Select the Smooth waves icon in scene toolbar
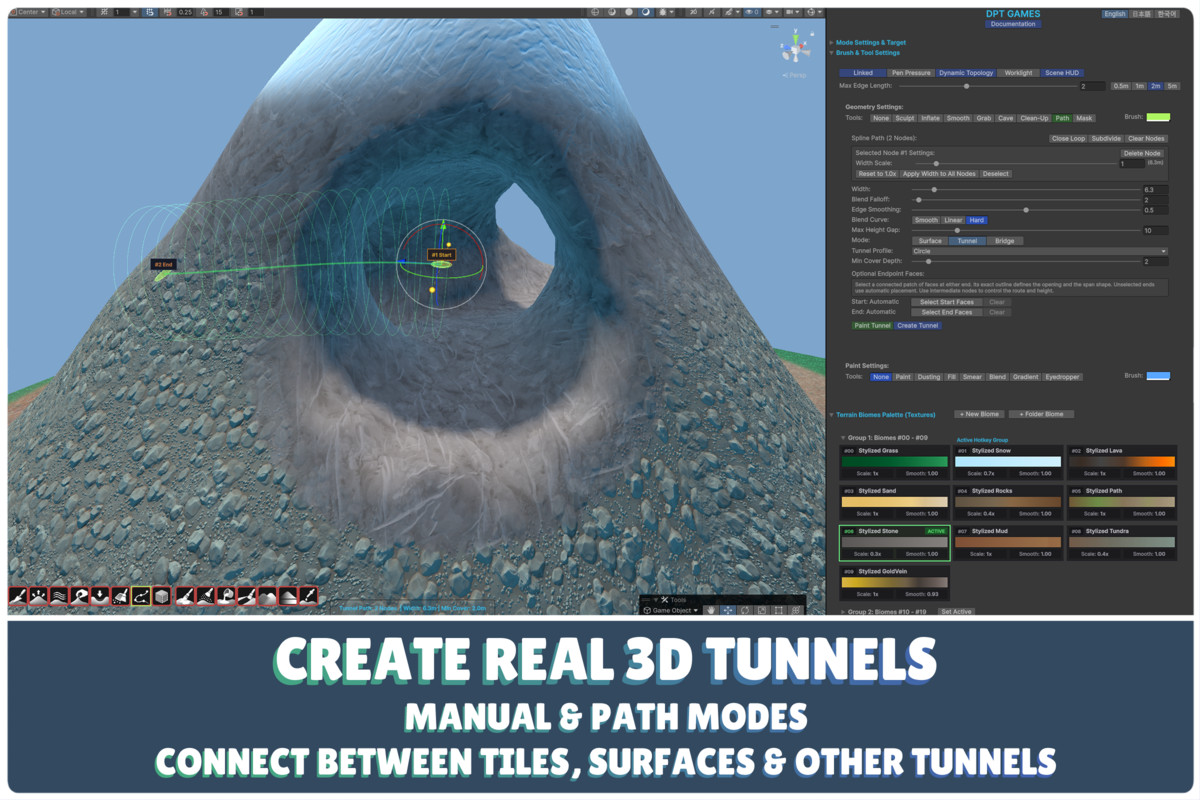Screen dimensions: 1200x800 (x=59, y=596)
